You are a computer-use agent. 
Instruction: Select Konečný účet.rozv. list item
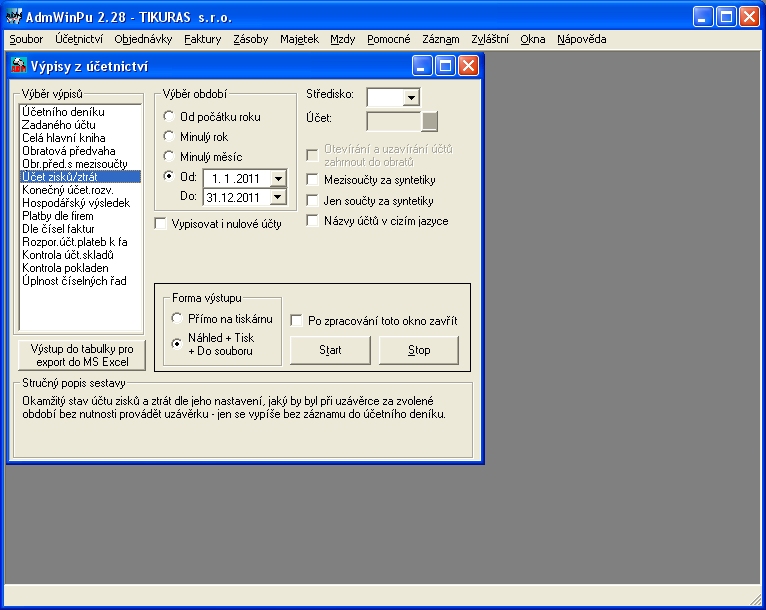point(80,190)
